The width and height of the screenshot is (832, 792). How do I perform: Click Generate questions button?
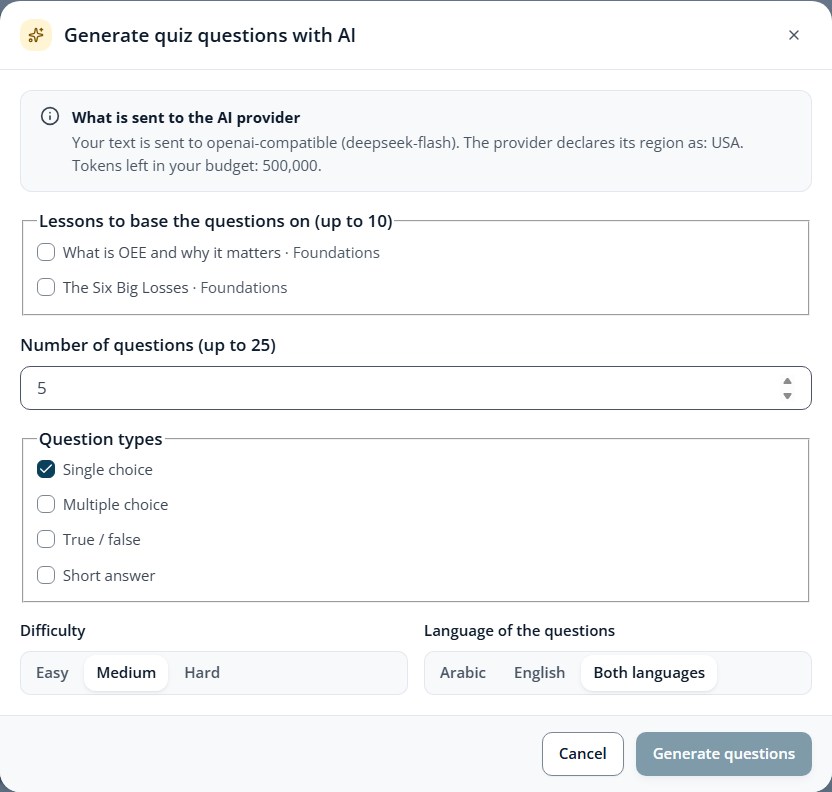point(724,753)
